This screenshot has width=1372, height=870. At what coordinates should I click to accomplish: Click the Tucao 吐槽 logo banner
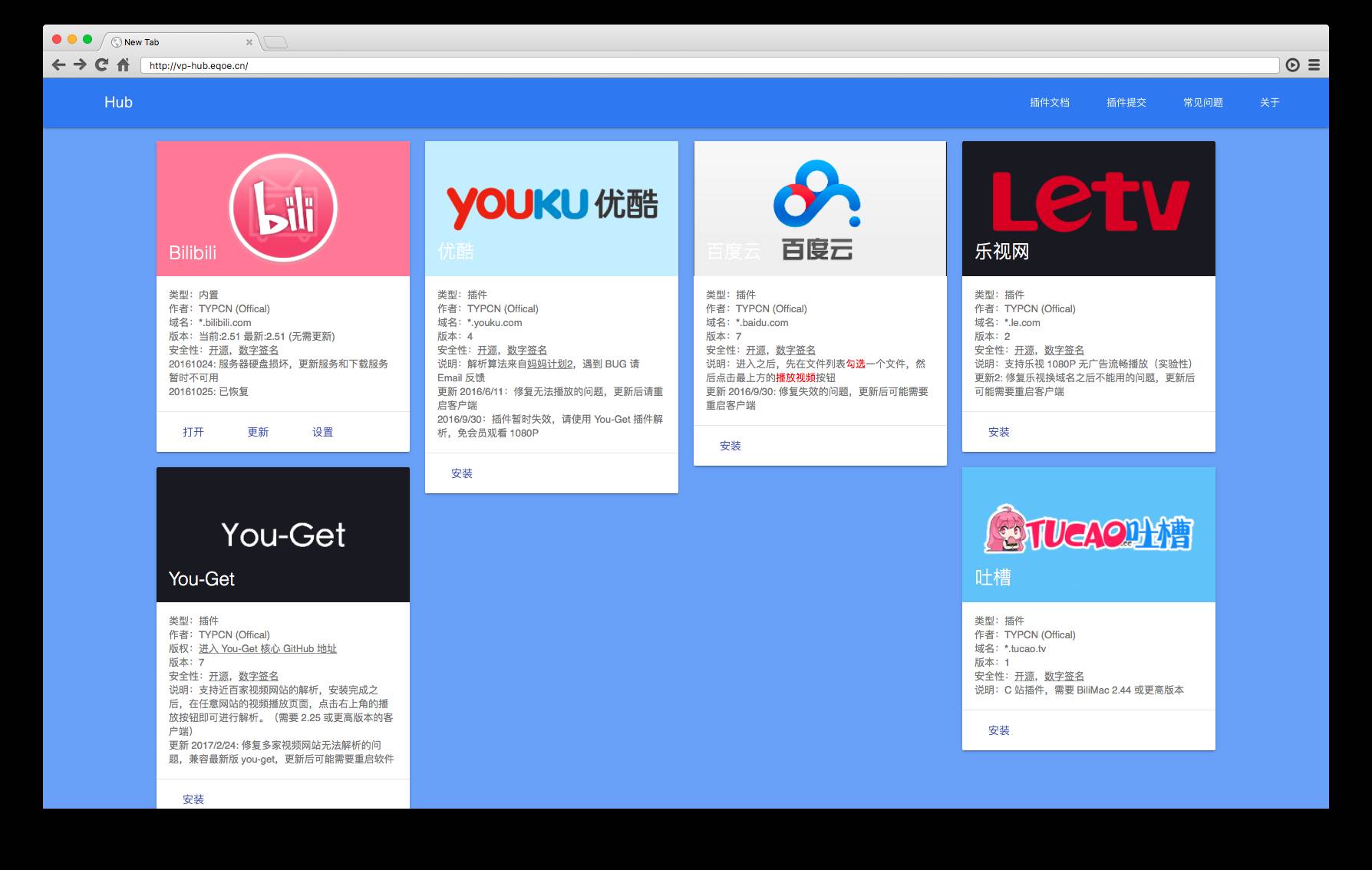coord(1089,535)
